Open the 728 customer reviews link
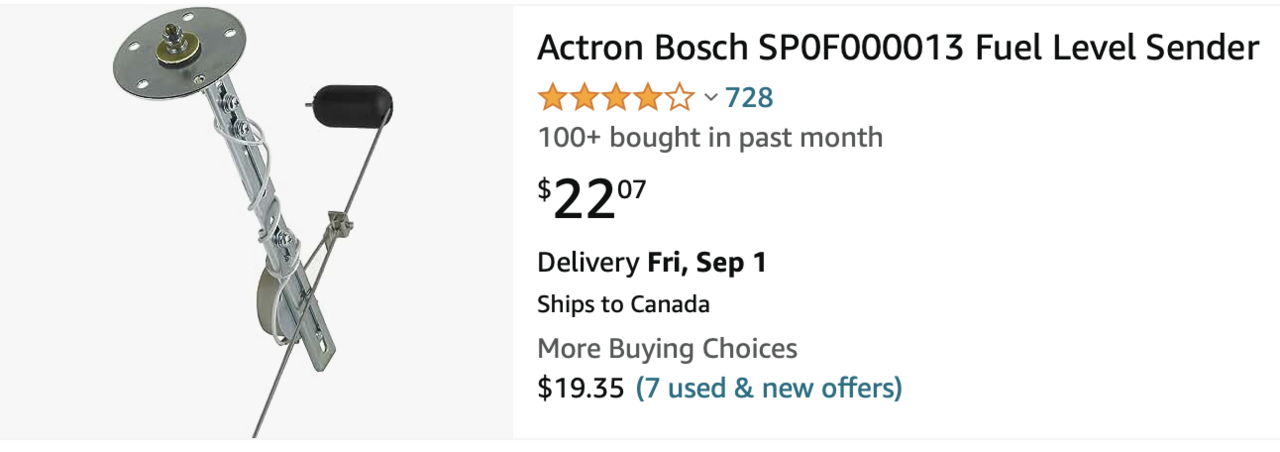 [x=749, y=98]
